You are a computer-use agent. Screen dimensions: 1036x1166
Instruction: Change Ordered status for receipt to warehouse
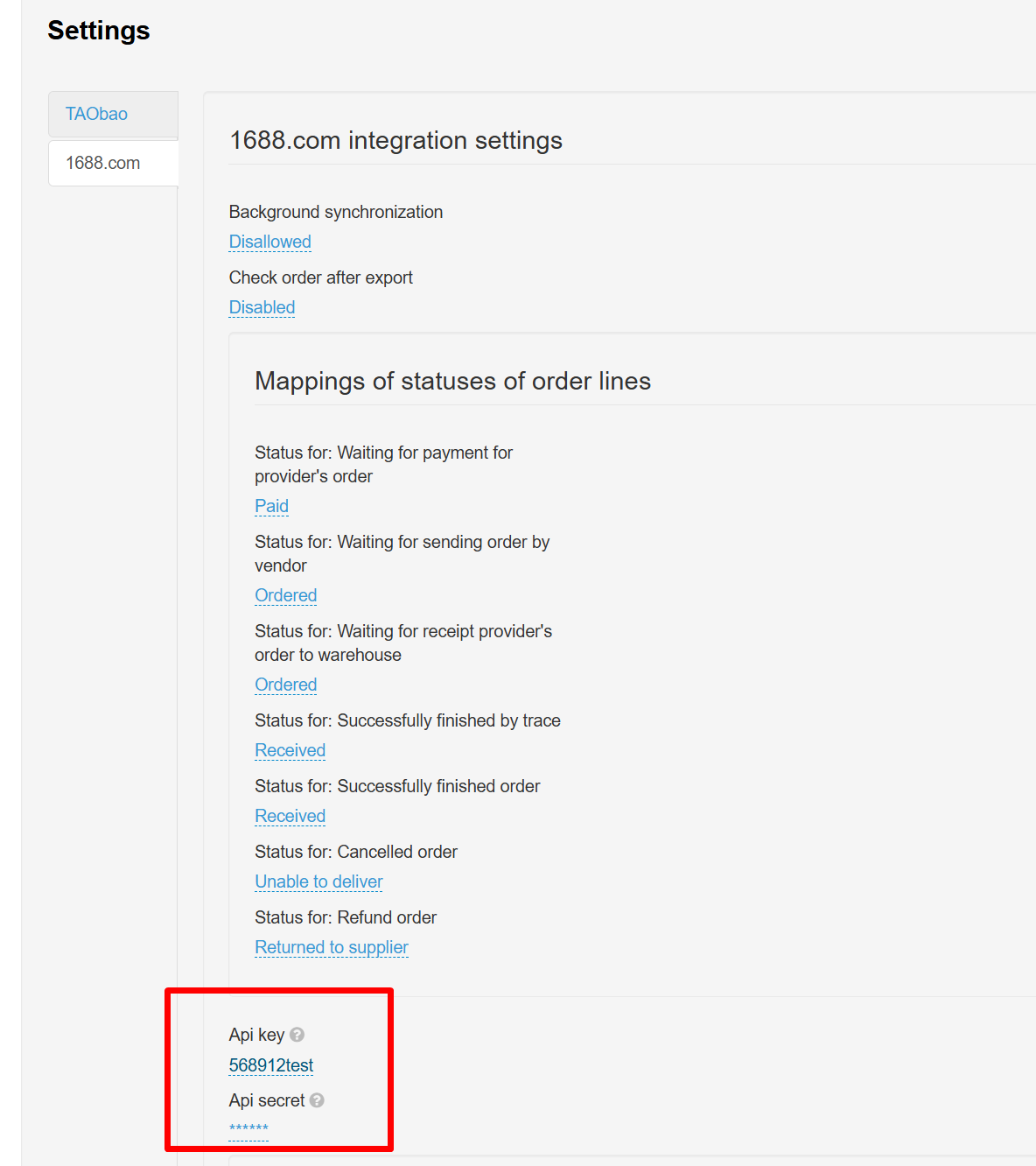click(x=285, y=685)
